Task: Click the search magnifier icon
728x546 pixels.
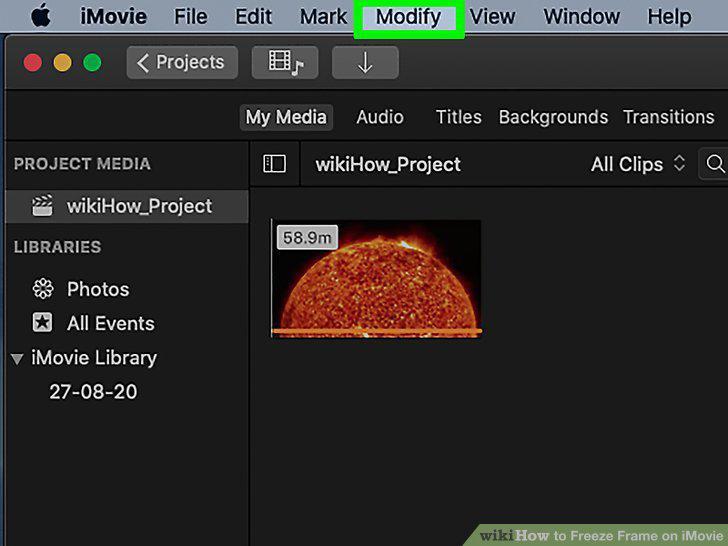Action: click(715, 164)
